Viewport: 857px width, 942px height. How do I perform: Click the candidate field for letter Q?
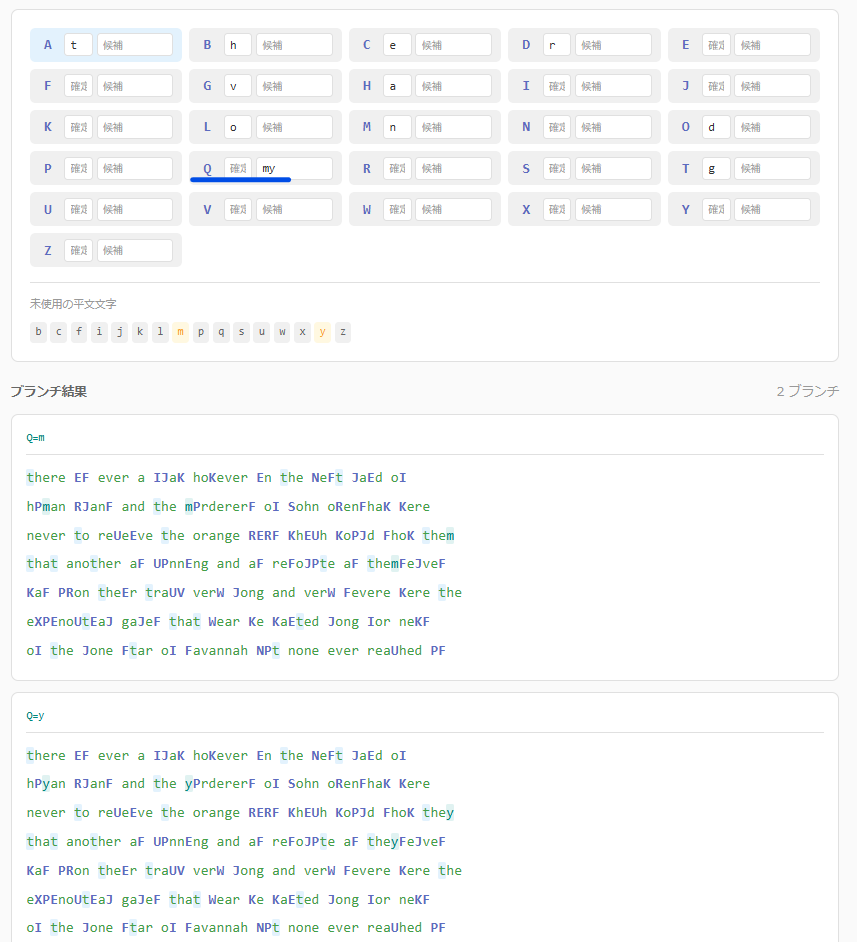[294, 168]
